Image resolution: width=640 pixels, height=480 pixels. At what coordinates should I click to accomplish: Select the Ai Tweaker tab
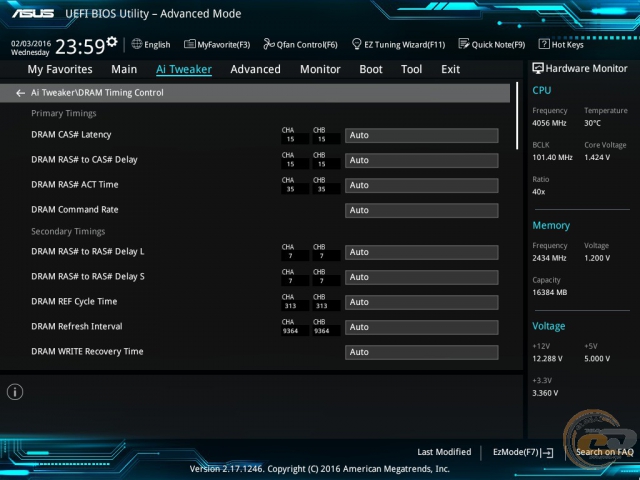[184, 69]
